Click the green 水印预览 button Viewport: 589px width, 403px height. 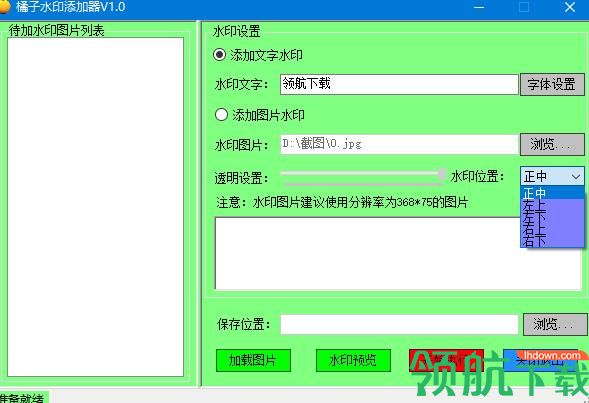pos(353,361)
